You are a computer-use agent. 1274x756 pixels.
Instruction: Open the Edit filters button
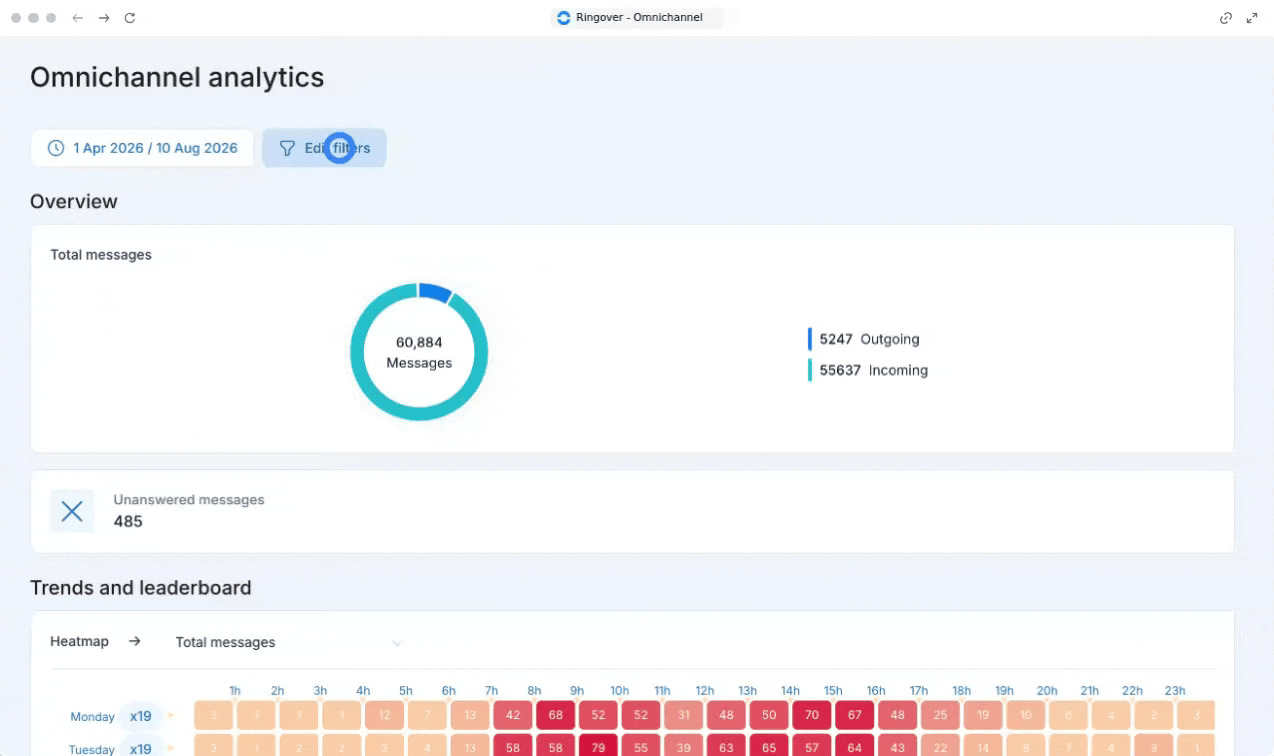[x=324, y=148]
